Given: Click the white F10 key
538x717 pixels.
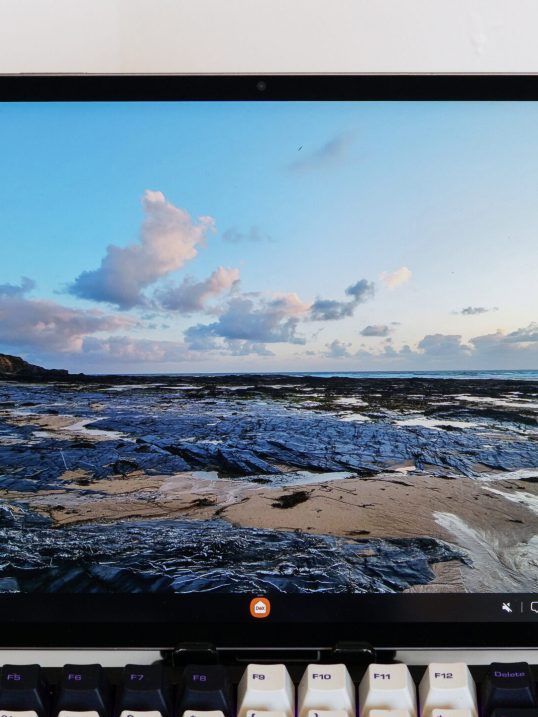Looking at the screenshot, I should pos(326,685).
